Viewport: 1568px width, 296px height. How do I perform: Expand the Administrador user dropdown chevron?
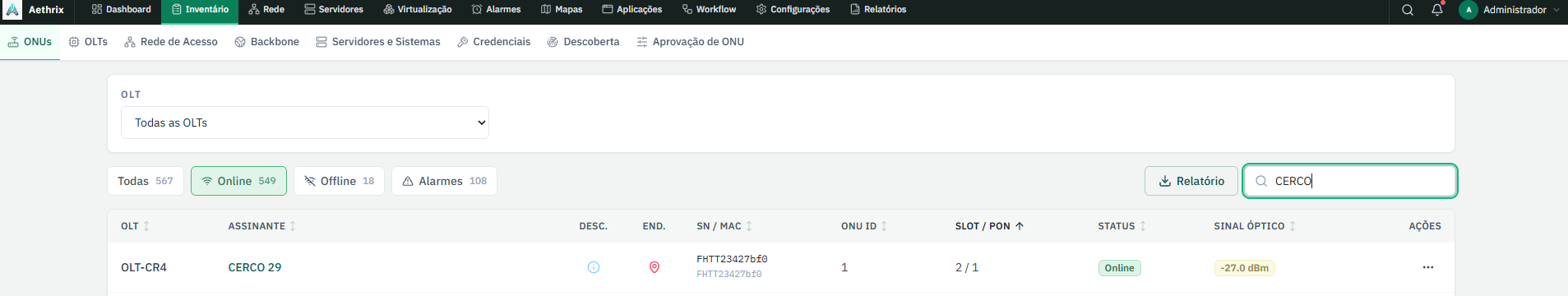[1556, 10]
